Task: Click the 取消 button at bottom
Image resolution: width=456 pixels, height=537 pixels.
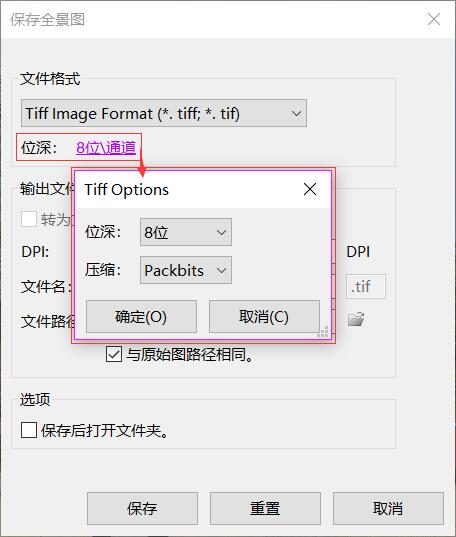Action: pos(388,509)
